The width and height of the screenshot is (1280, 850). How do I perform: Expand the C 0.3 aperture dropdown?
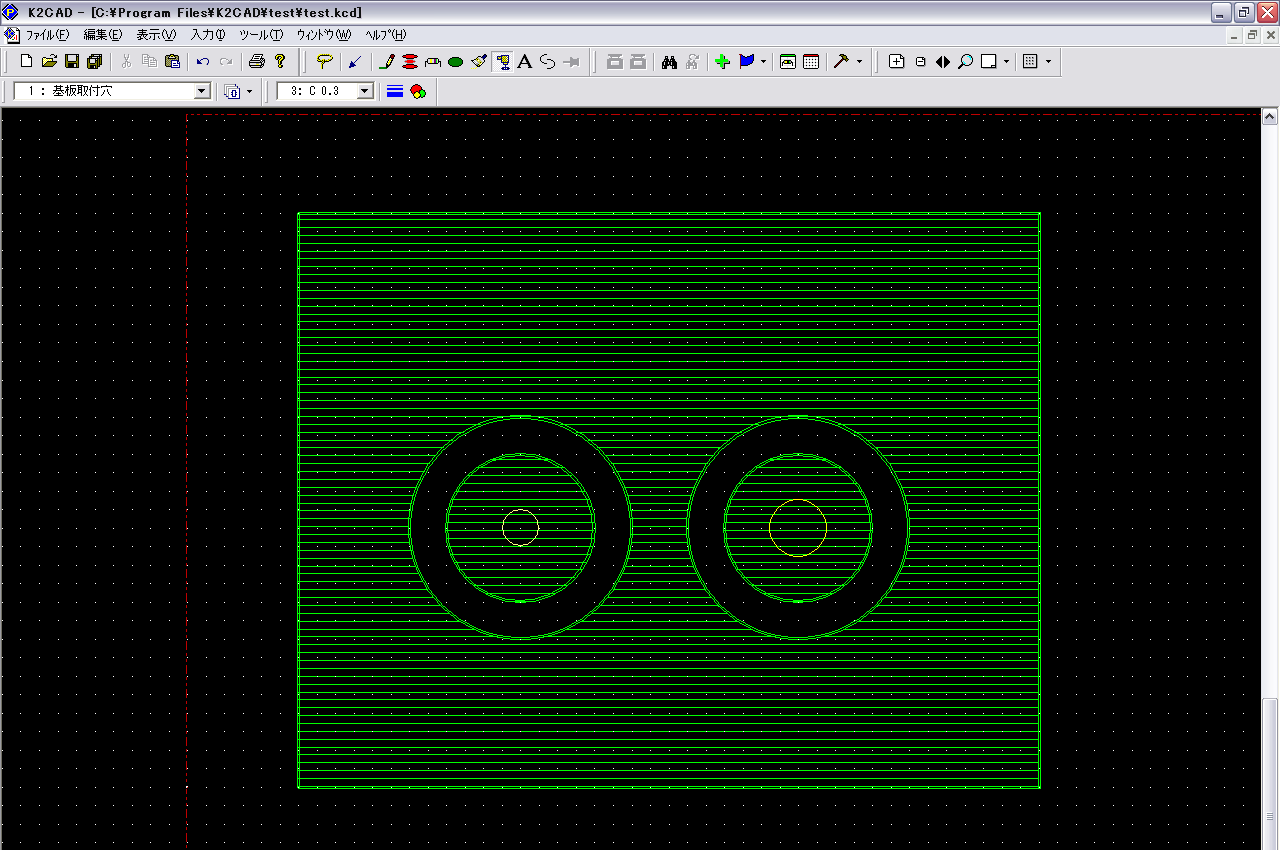pyautogui.click(x=365, y=91)
